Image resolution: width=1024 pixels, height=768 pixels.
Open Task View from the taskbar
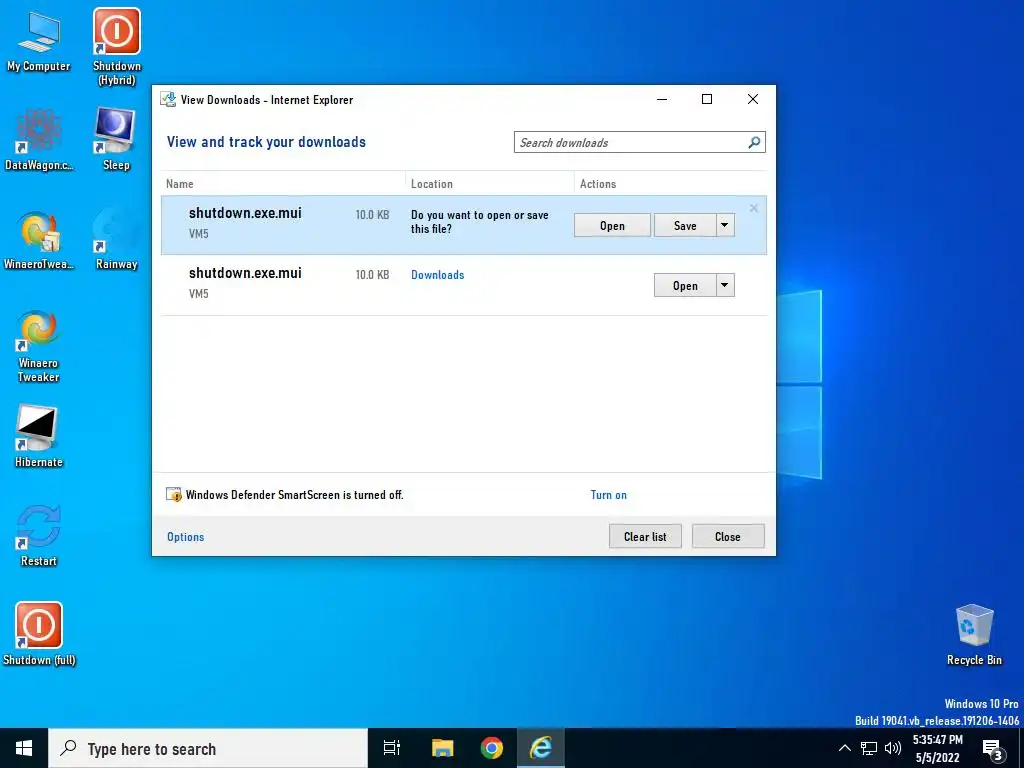click(392, 748)
